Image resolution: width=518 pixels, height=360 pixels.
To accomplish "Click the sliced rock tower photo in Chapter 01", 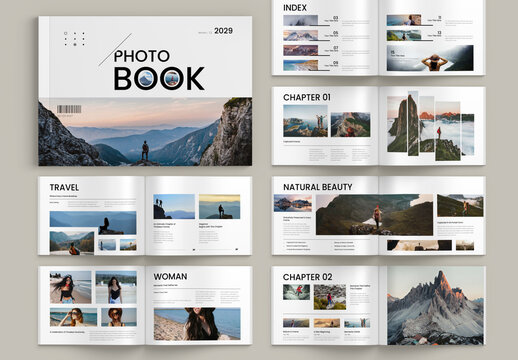I will click(430, 126).
